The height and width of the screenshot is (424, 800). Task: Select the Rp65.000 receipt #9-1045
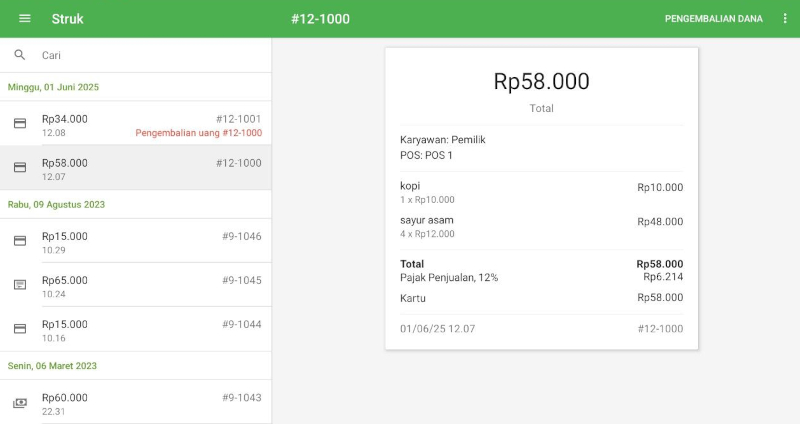coord(150,285)
